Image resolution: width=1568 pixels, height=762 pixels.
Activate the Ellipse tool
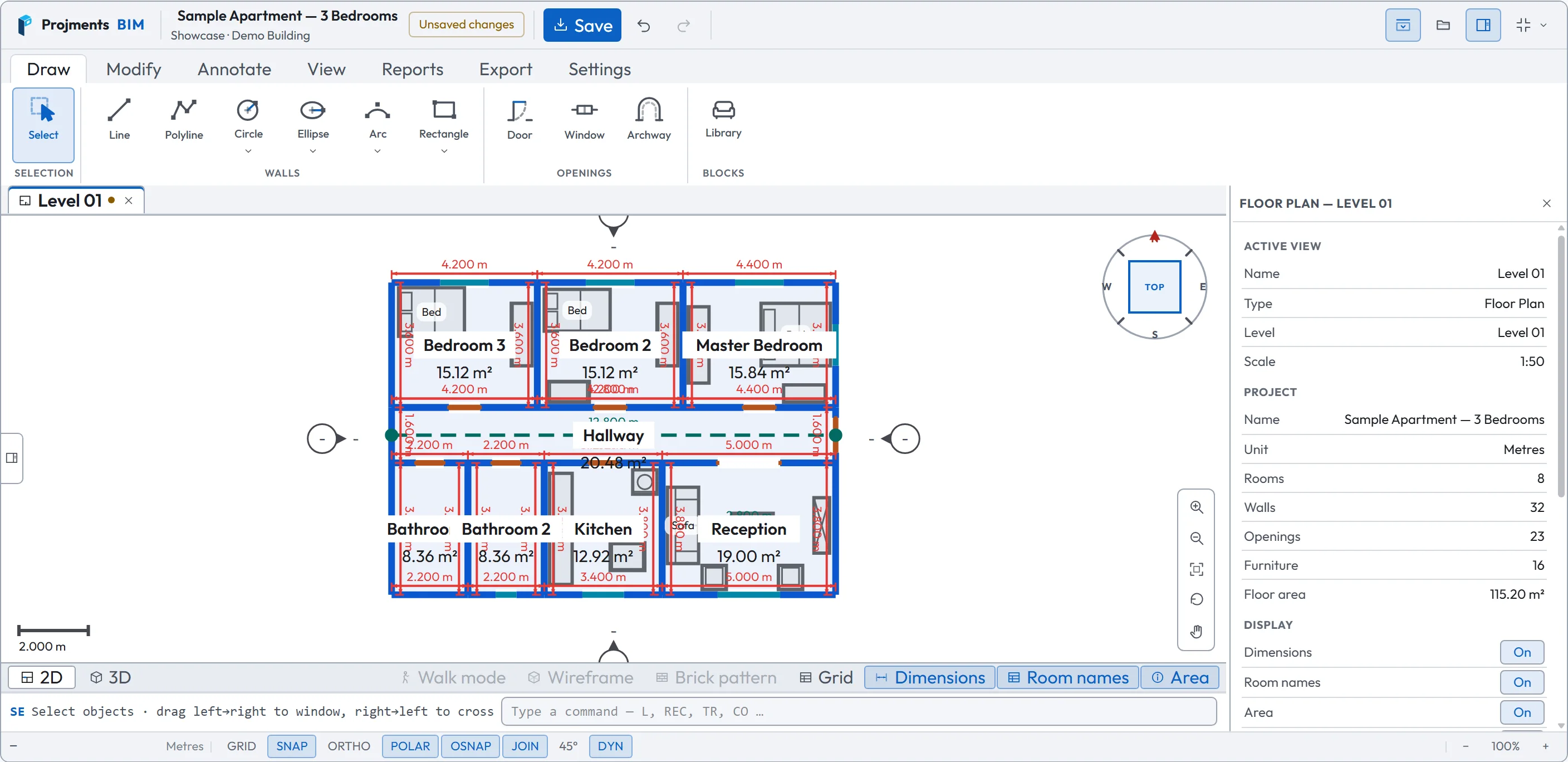point(313,117)
